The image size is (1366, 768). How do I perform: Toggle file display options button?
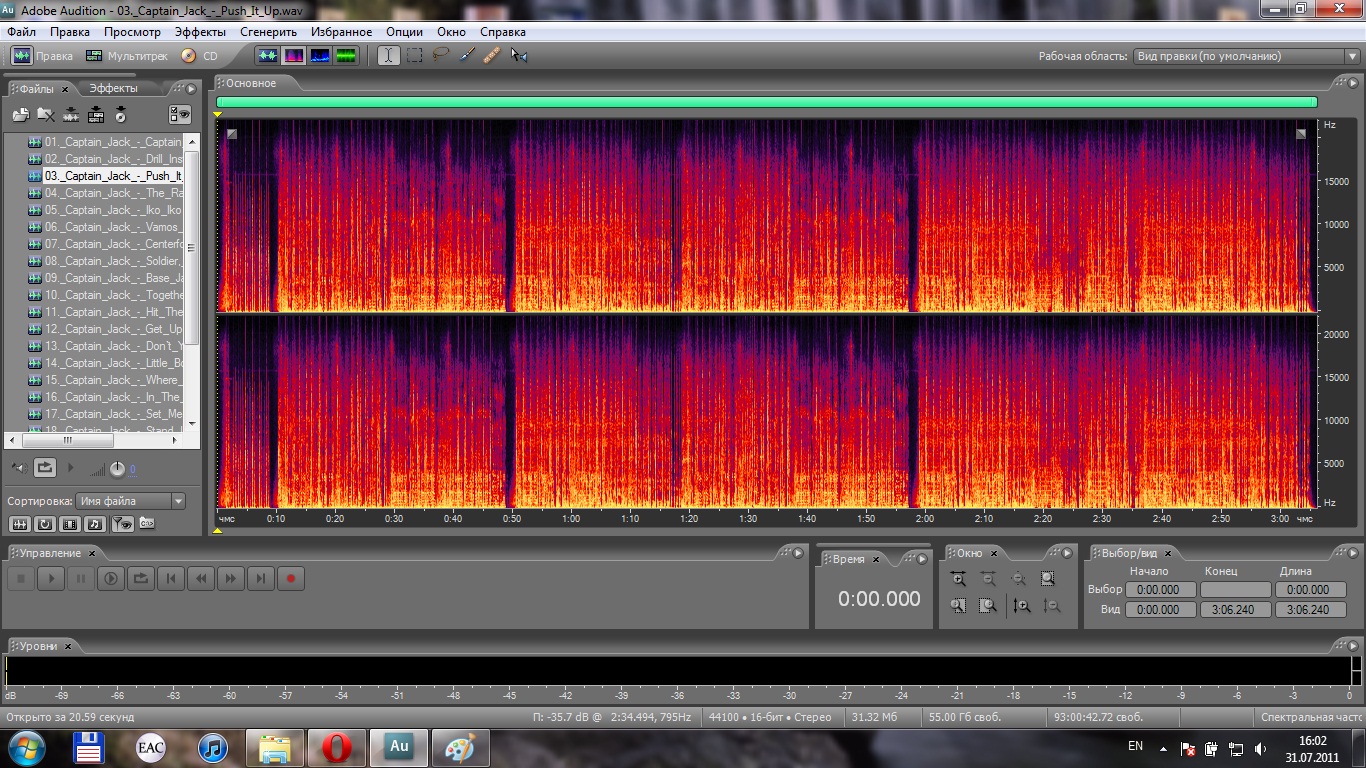(180, 115)
